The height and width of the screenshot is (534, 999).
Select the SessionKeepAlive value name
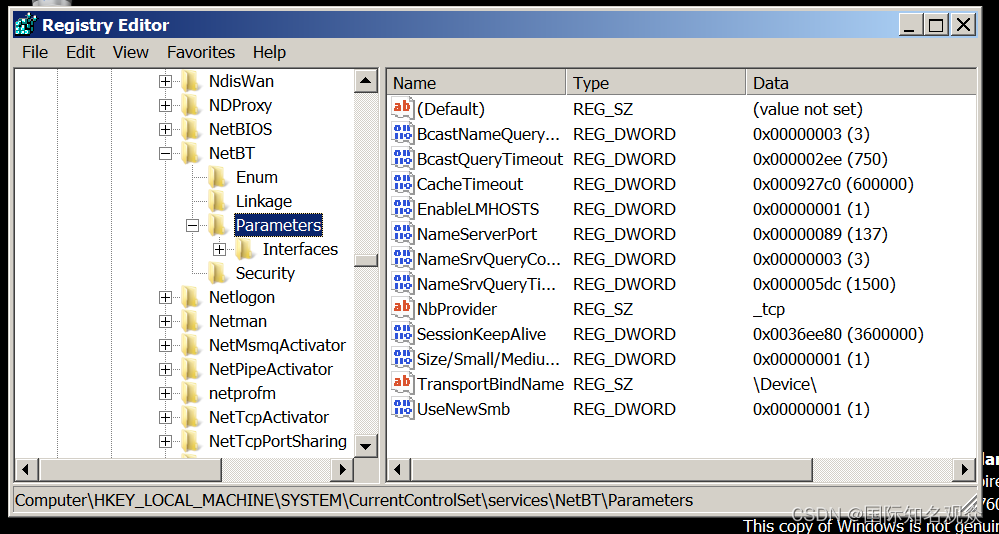pyautogui.click(x=481, y=334)
